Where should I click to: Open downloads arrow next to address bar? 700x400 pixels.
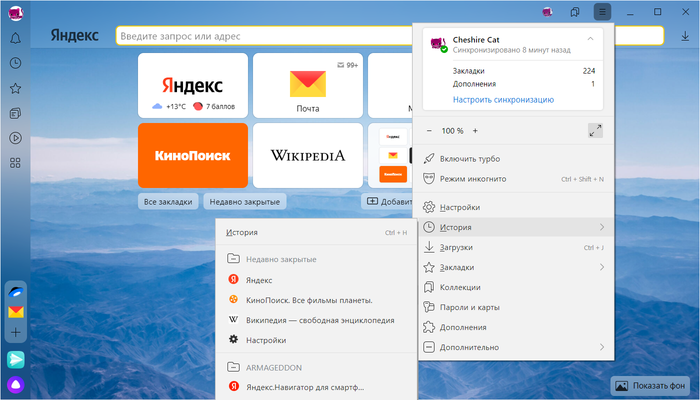[685, 36]
